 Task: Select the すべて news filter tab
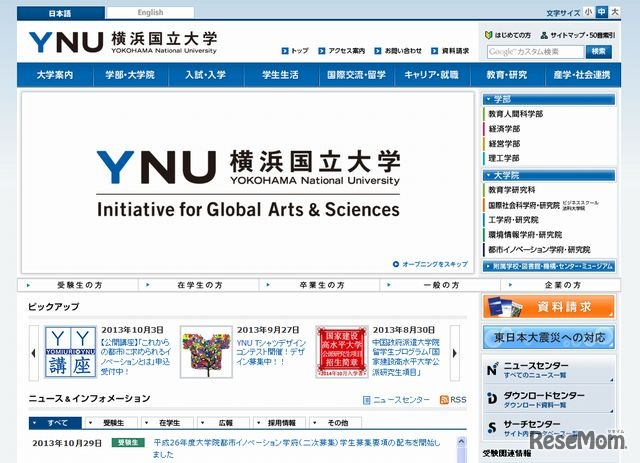[55, 423]
